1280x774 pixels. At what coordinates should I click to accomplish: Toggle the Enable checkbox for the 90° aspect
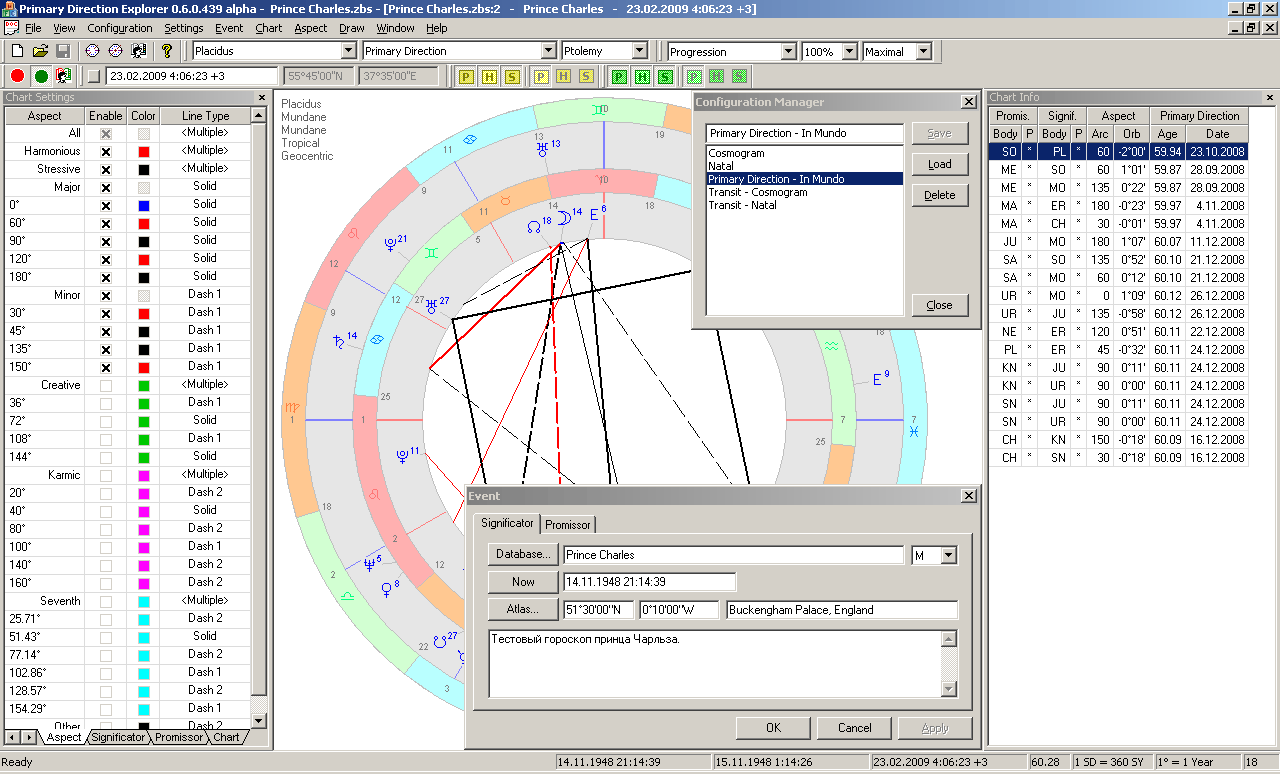point(105,241)
